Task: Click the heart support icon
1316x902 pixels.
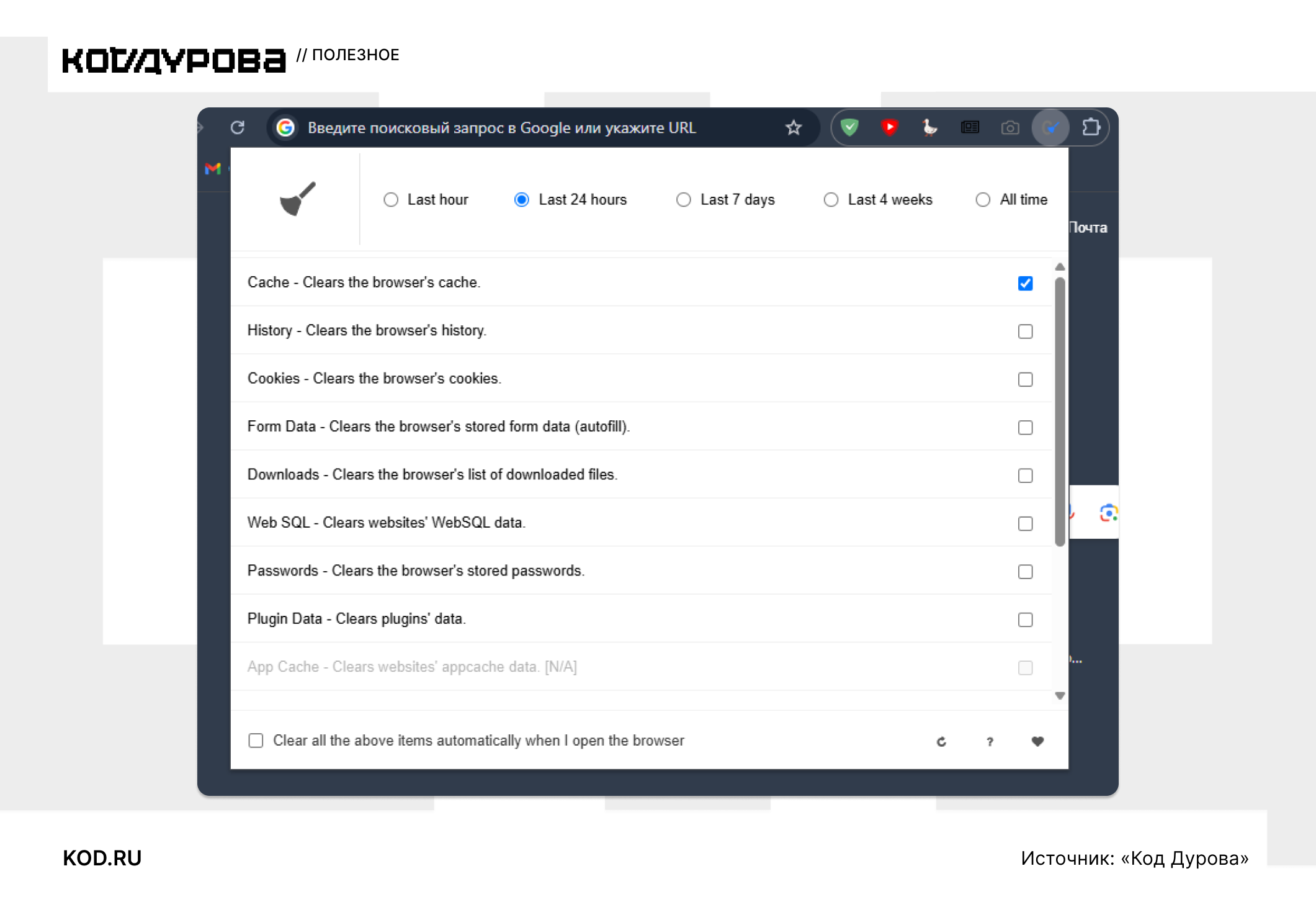Action: pos(1037,741)
